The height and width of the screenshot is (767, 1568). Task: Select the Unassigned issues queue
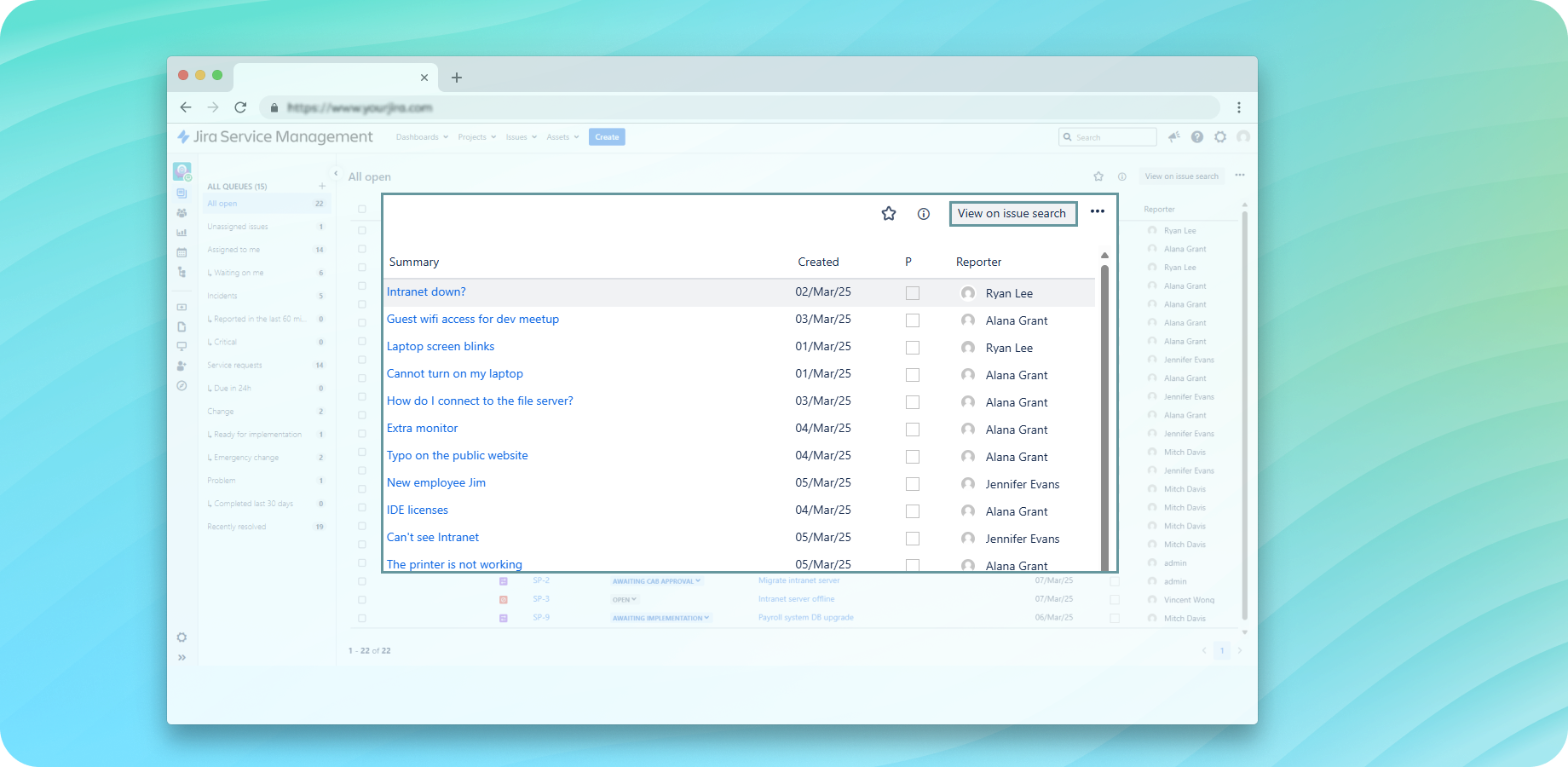pos(267,227)
